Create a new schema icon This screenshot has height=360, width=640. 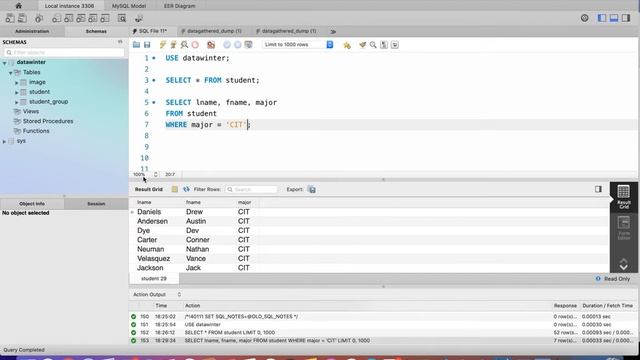[56, 18]
